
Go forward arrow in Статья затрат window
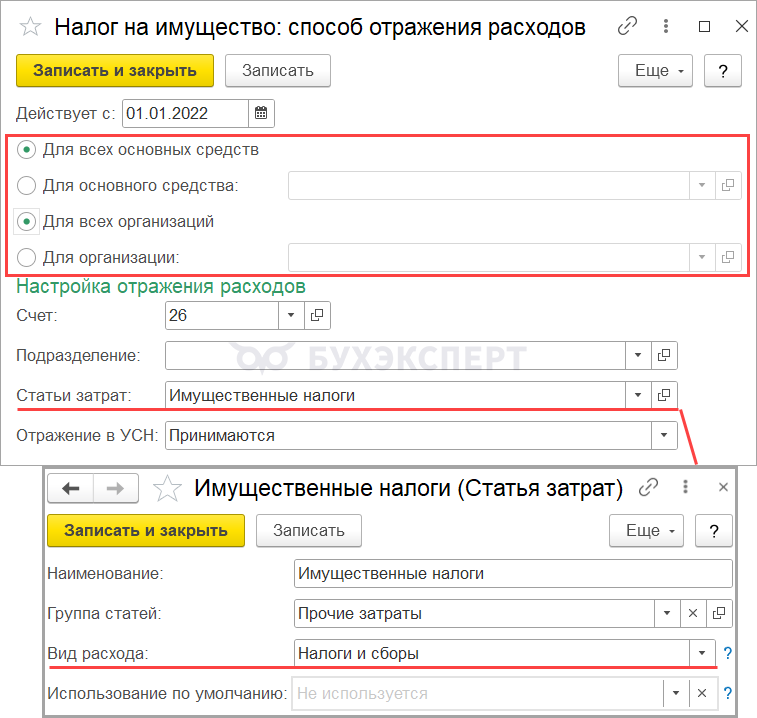[115, 489]
